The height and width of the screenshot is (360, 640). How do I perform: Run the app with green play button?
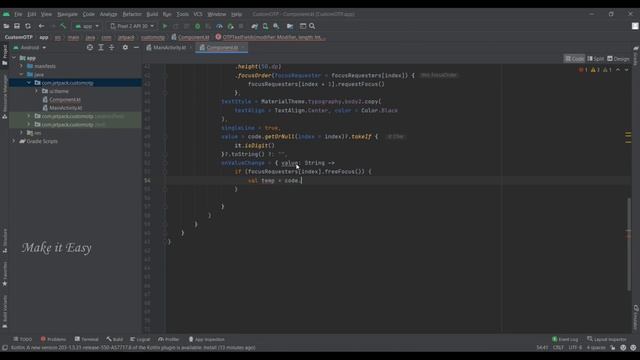coord(165,26)
